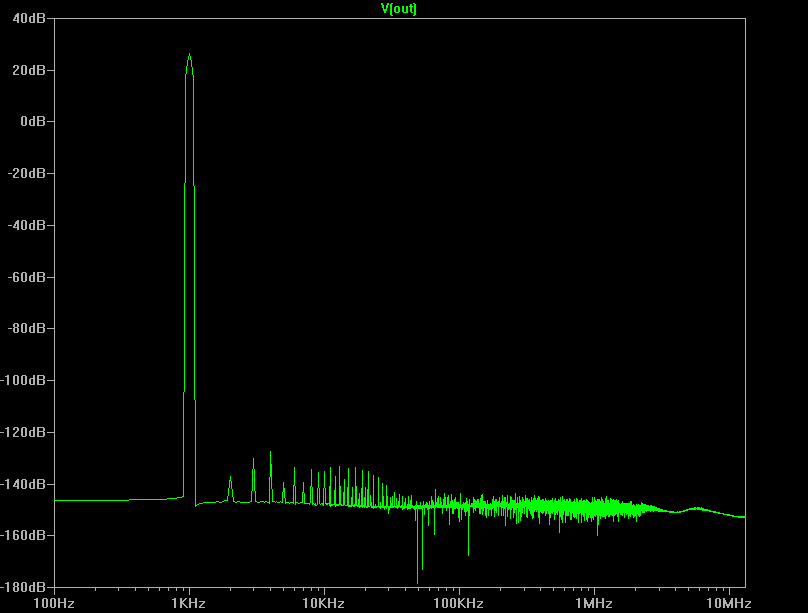Select the -60dB axis label
This screenshot has height=613, width=808.
[x=26, y=277]
